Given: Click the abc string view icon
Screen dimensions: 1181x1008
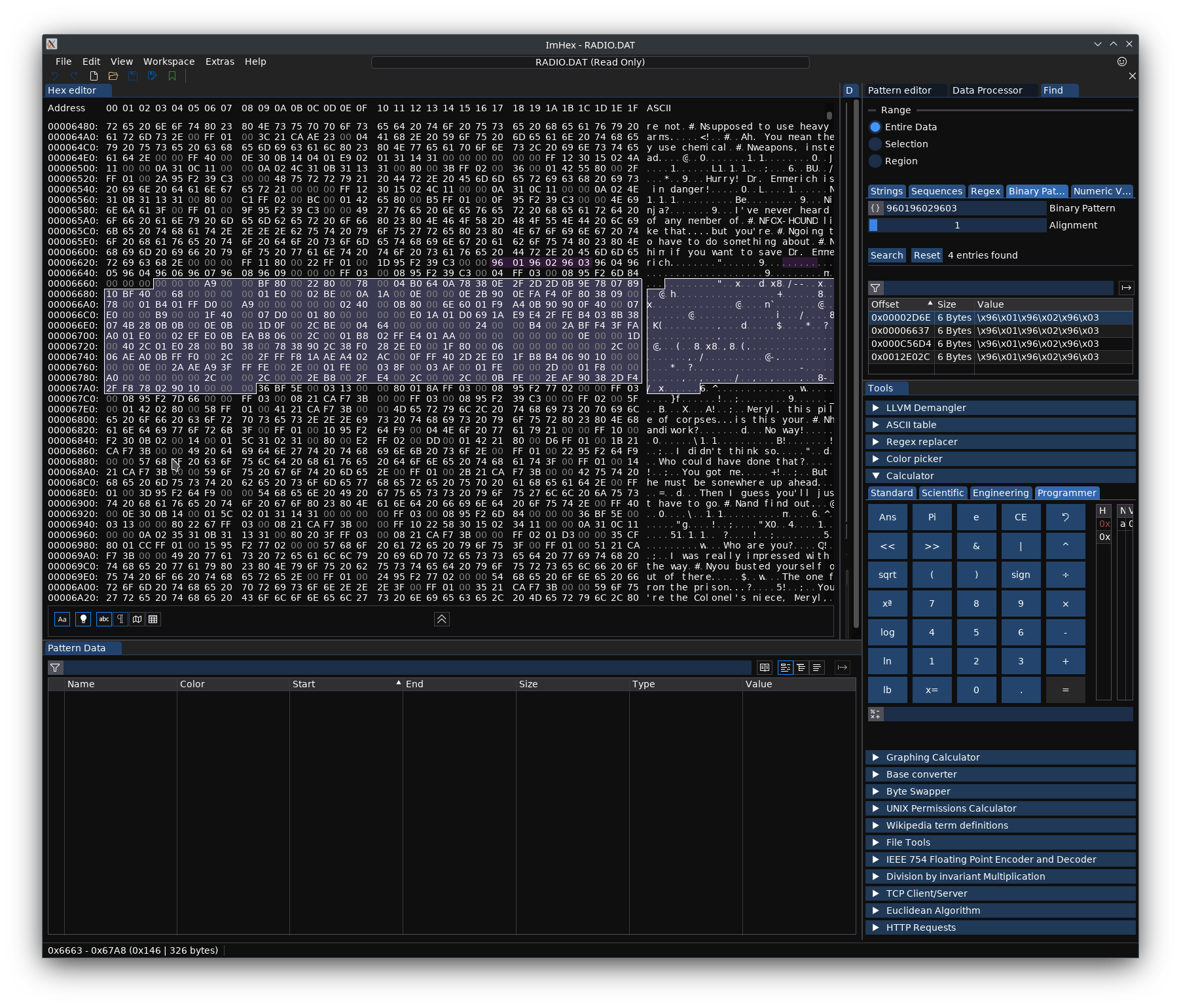Looking at the screenshot, I should (103, 619).
